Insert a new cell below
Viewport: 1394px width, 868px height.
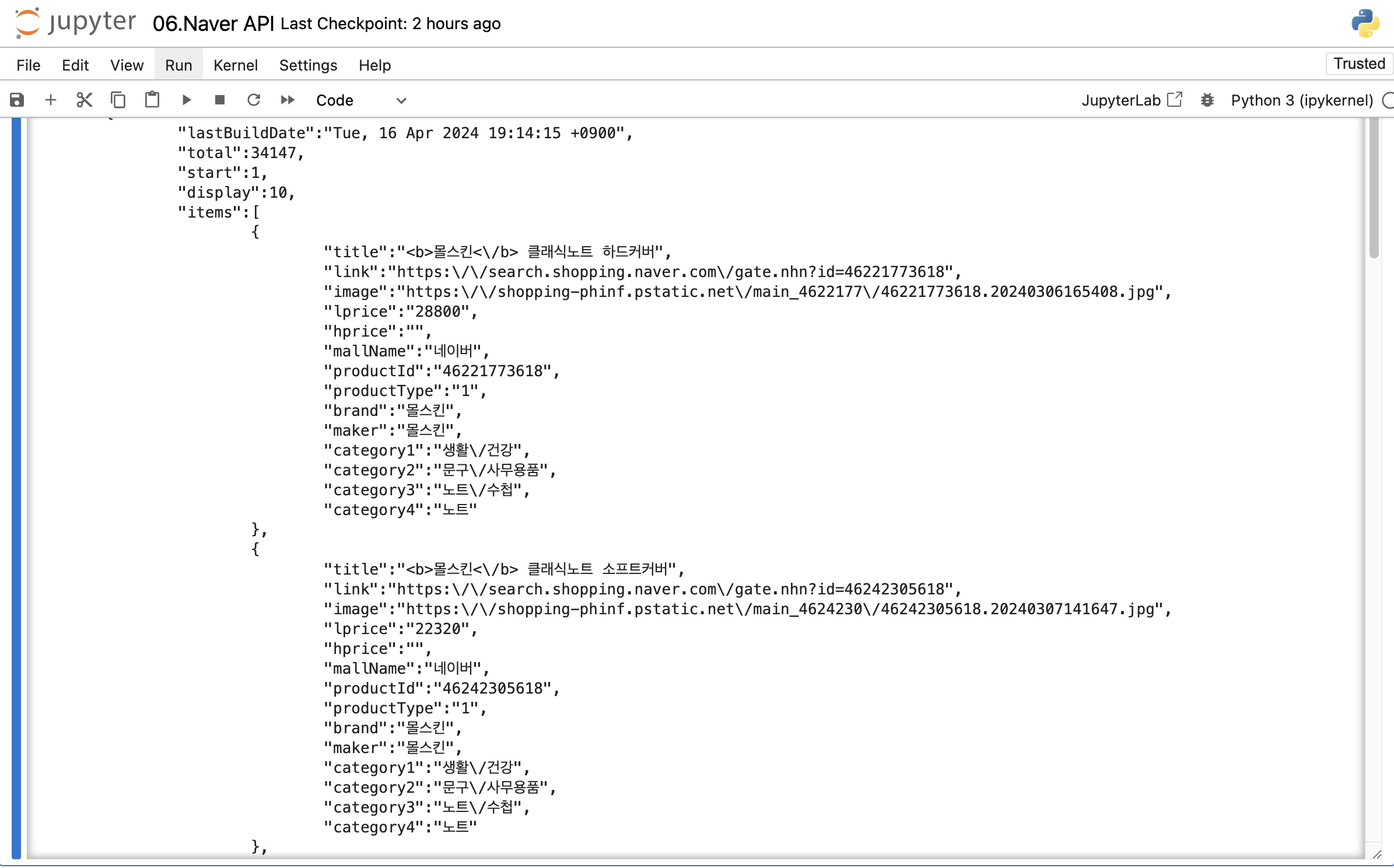point(51,100)
